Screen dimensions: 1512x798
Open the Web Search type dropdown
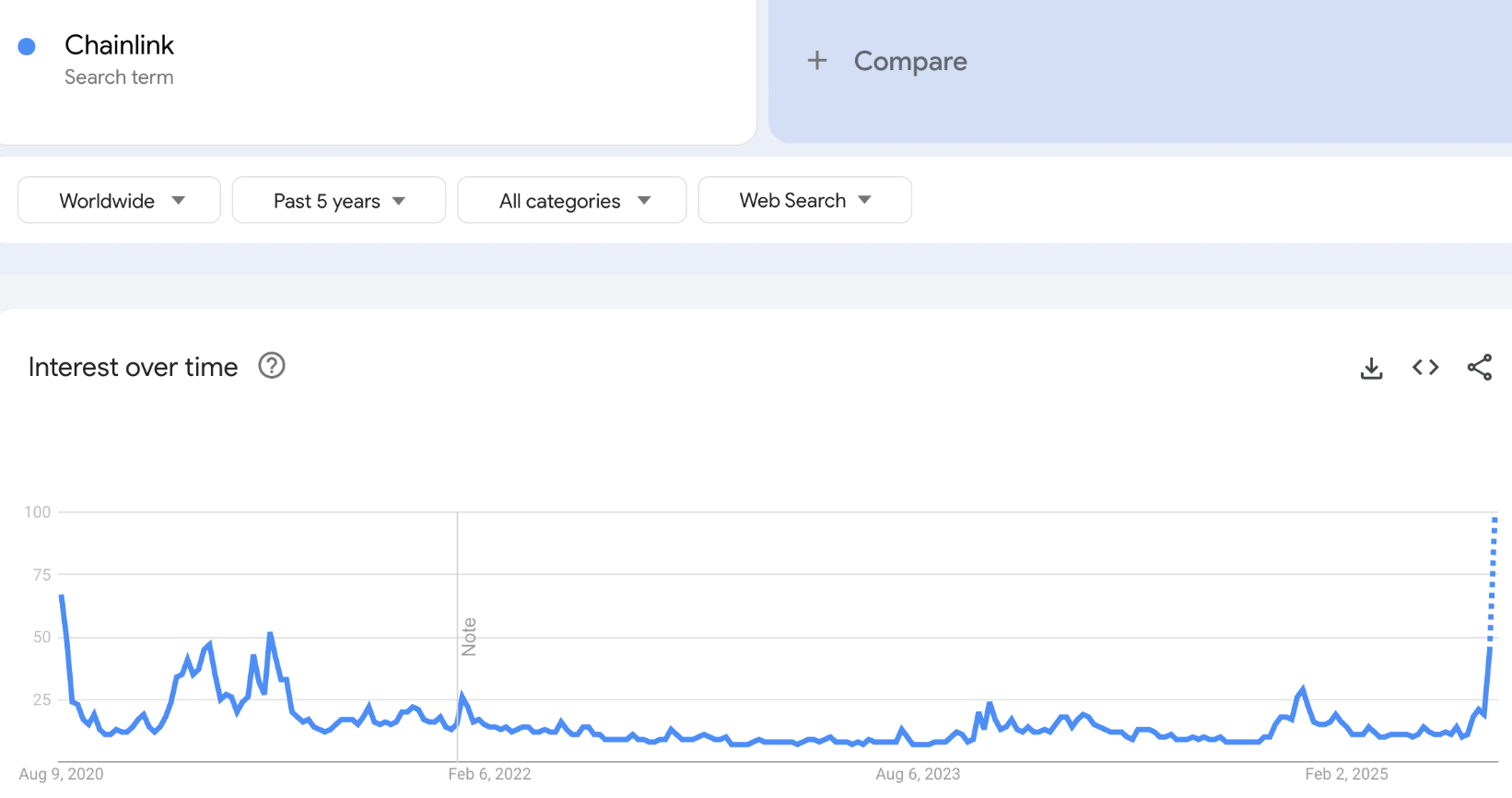[x=805, y=200]
